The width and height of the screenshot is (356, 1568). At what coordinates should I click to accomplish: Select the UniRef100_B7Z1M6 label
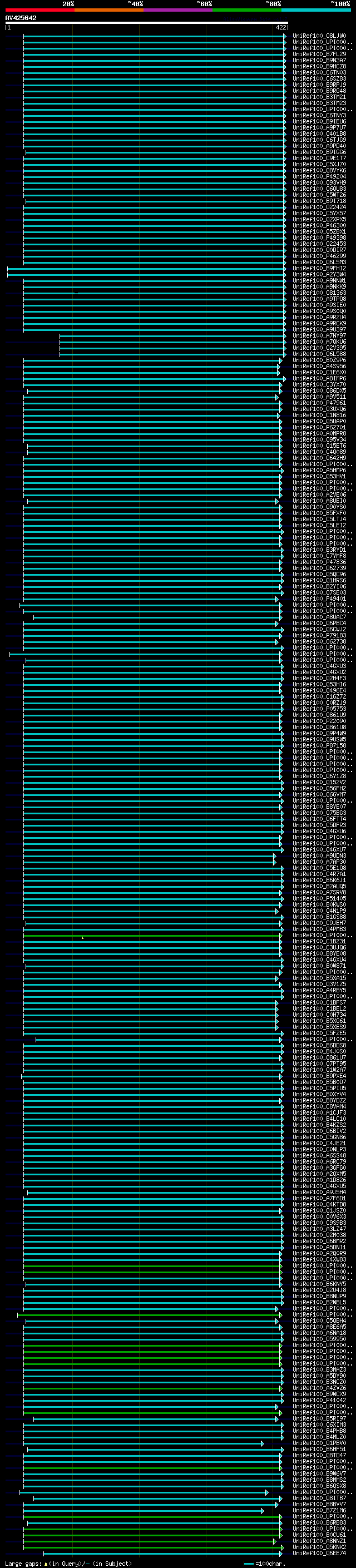319,1510
